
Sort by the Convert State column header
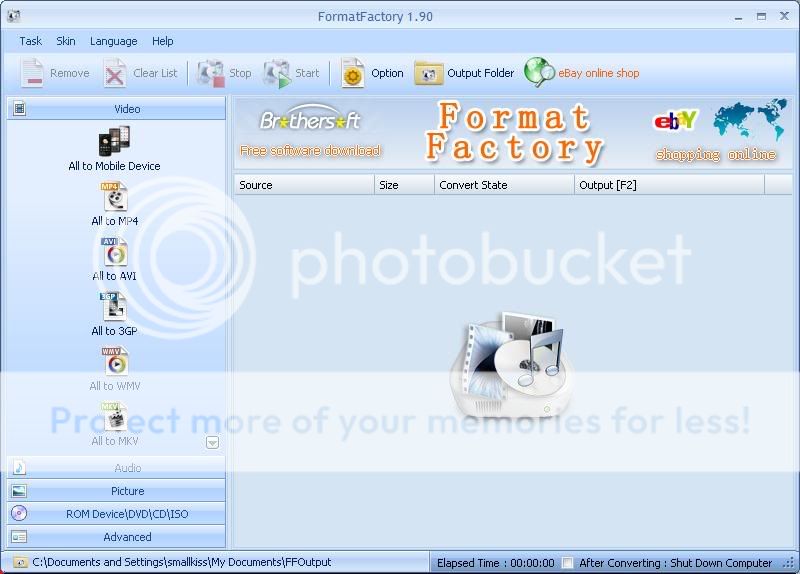[504, 185]
